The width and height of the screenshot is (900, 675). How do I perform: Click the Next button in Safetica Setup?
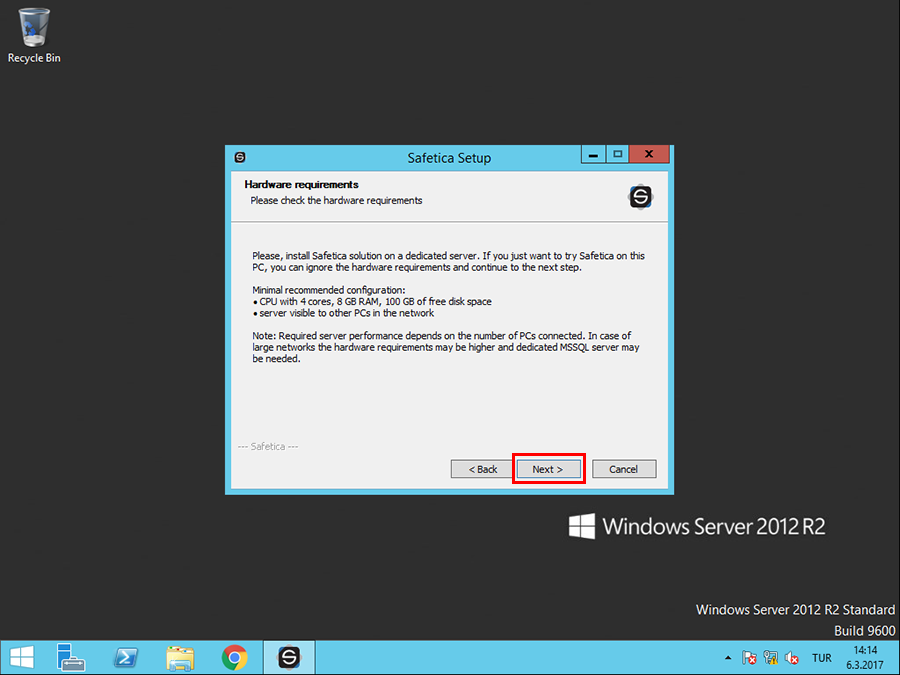[x=548, y=469]
